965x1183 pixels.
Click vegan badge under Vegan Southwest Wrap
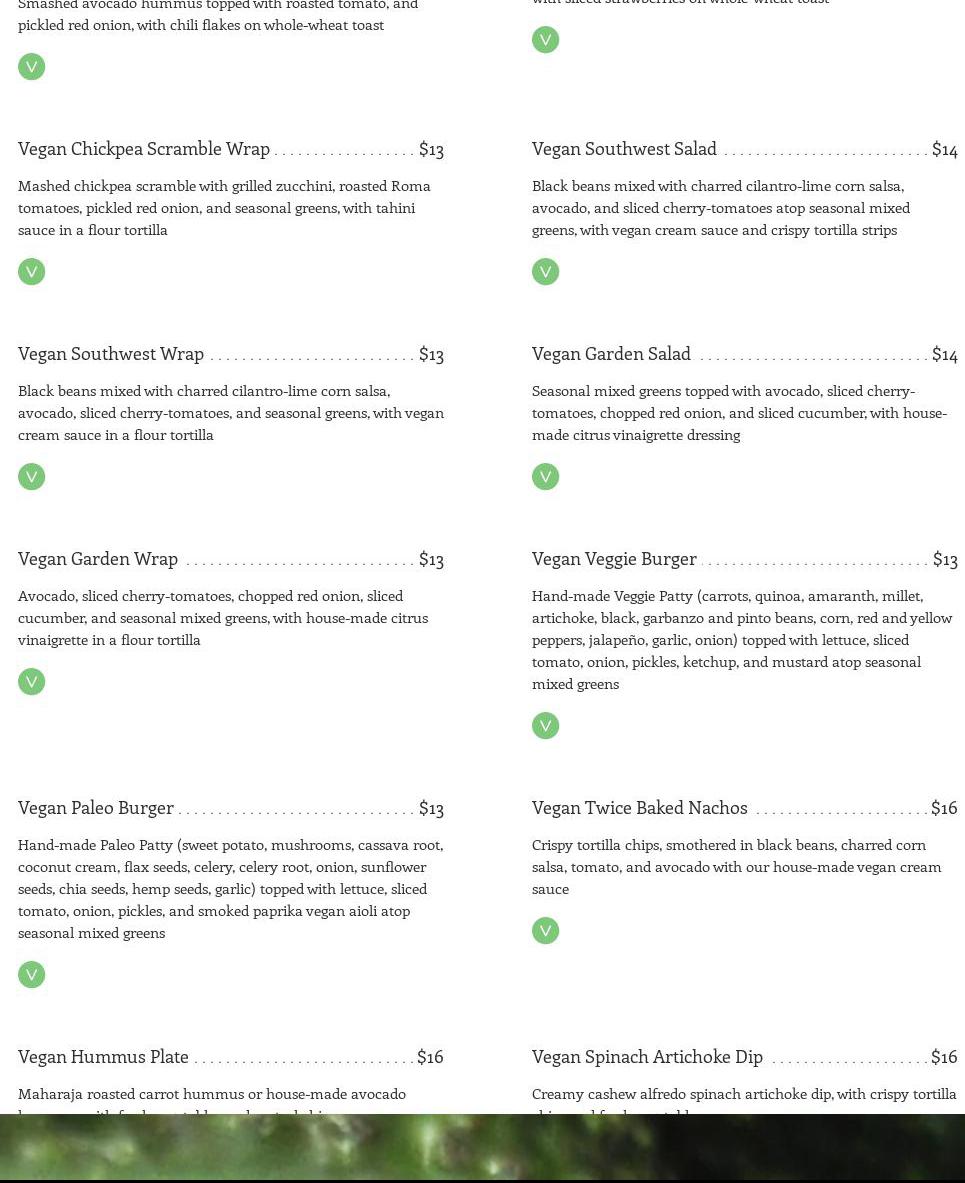click(x=31, y=477)
